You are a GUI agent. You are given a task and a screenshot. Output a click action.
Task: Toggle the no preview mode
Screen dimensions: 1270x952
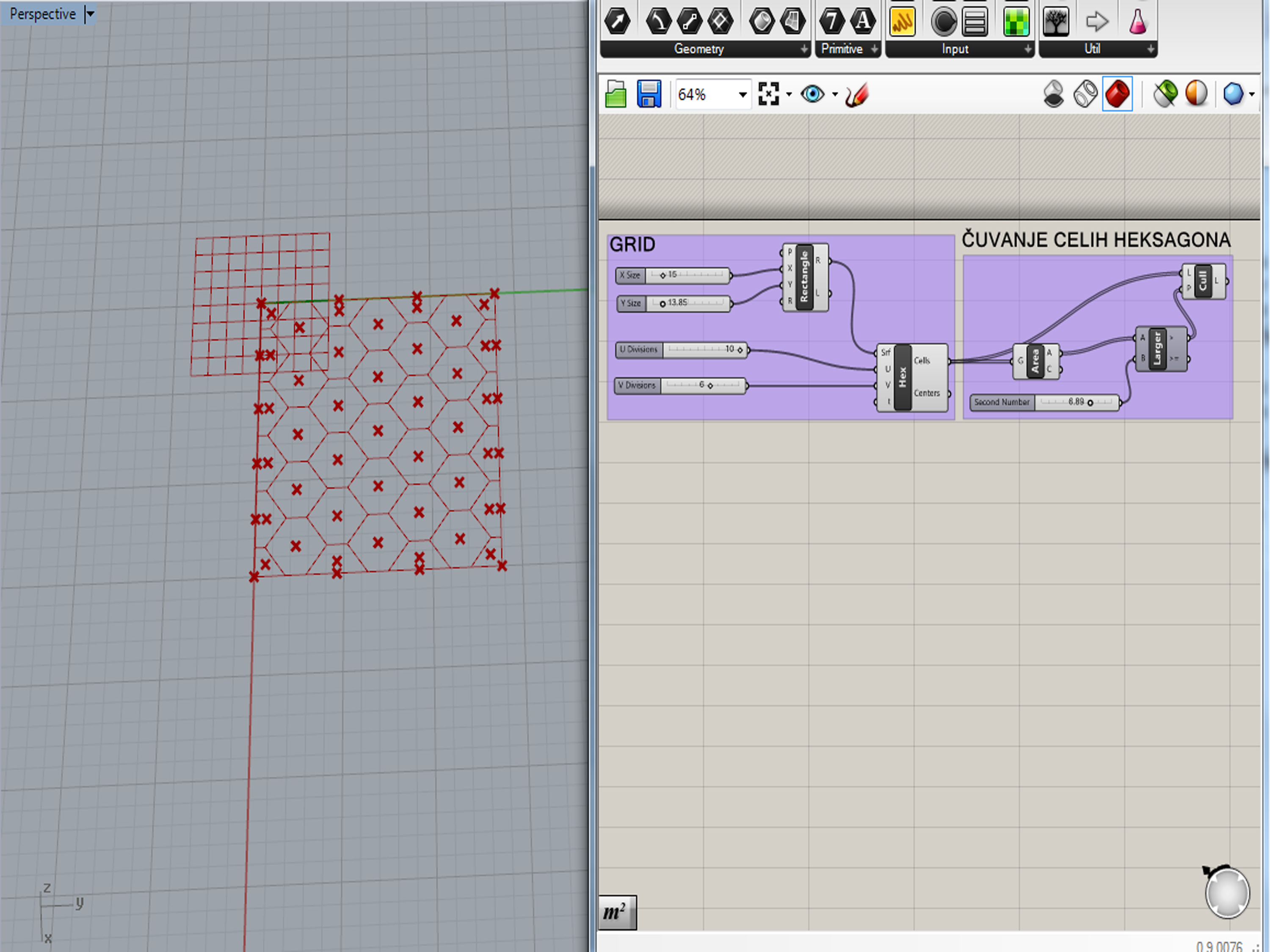tap(1054, 94)
